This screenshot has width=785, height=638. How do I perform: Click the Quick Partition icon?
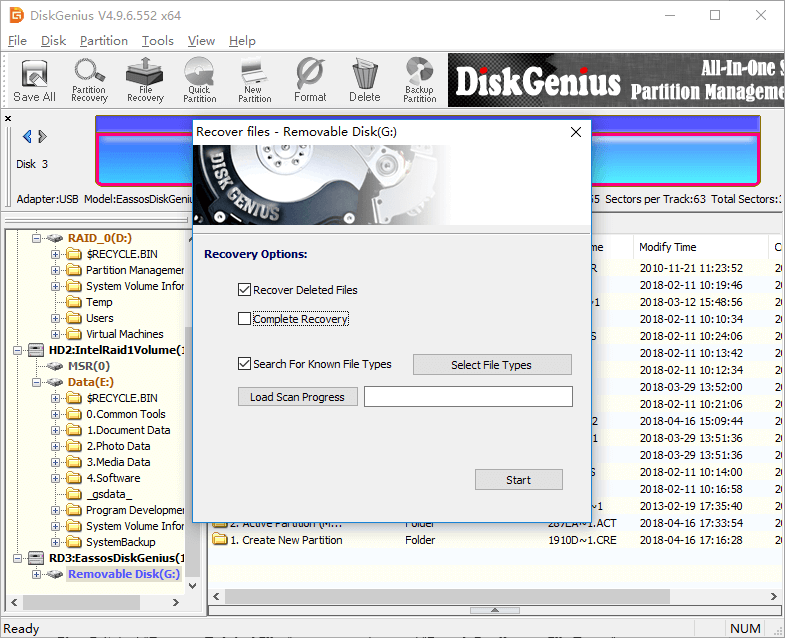pos(199,80)
